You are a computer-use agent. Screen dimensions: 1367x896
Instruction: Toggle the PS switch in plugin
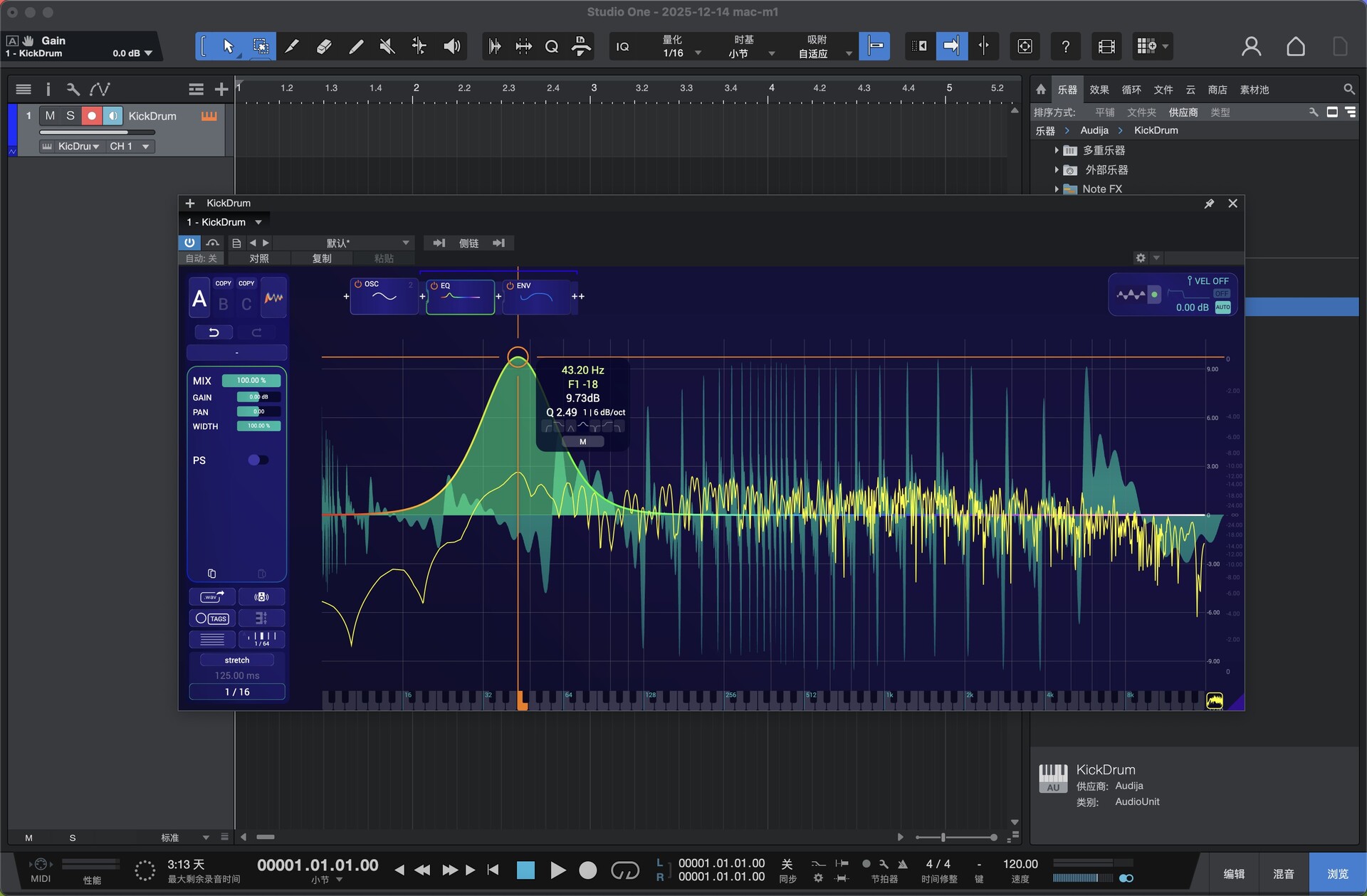258,460
